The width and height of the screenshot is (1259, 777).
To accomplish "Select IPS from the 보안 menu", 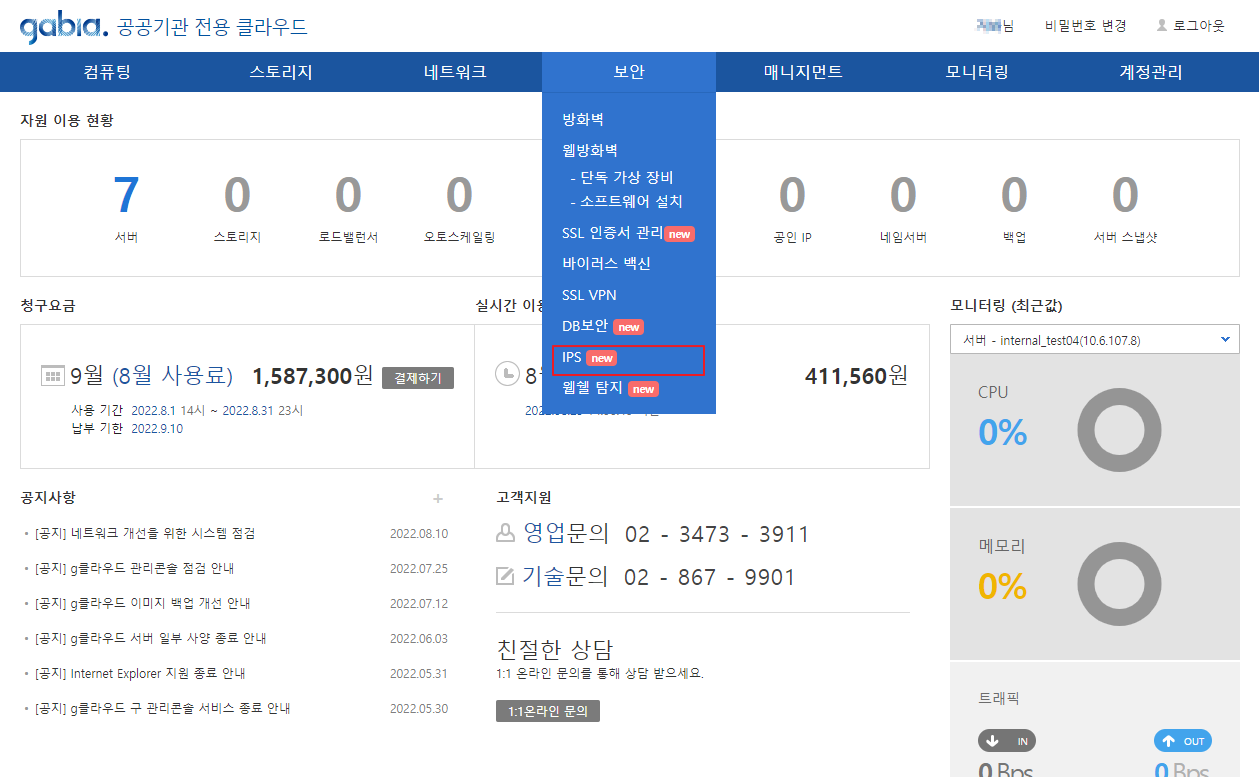I will (x=573, y=357).
